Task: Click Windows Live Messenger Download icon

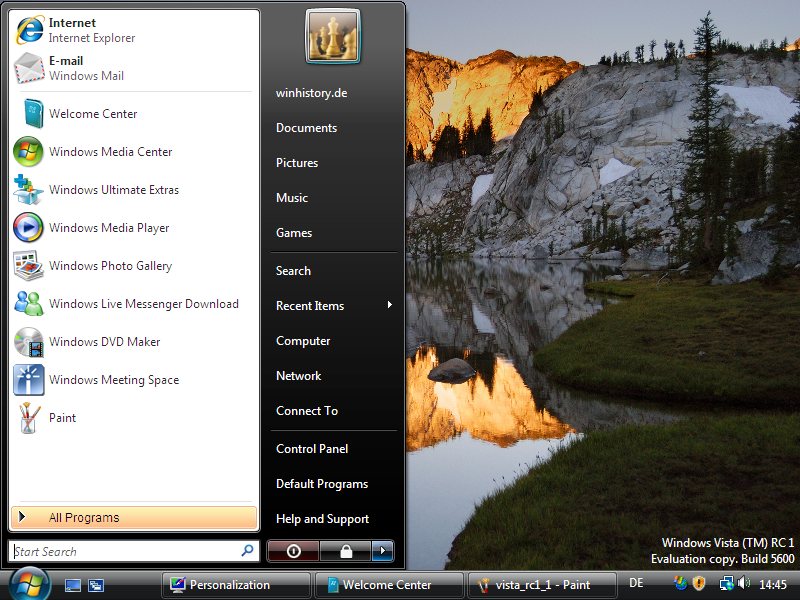Action: pos(28,304)
